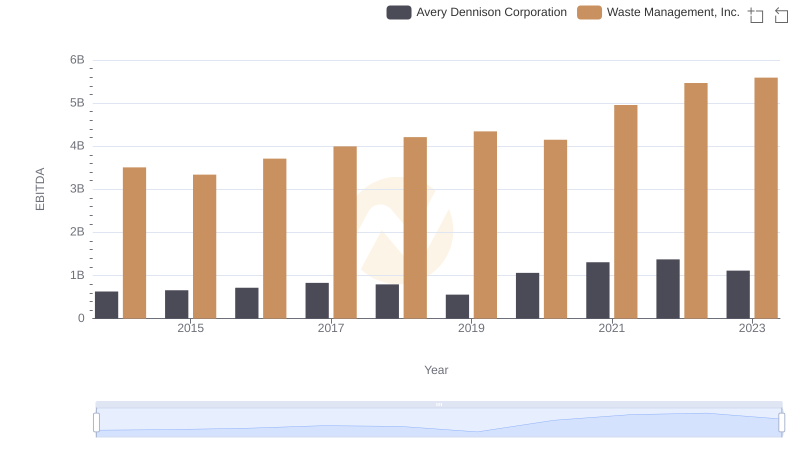The height and width of the screenshot is (461, 800).
Task: Click the Waste Management bar for 2014
Action: pos(135,243)
